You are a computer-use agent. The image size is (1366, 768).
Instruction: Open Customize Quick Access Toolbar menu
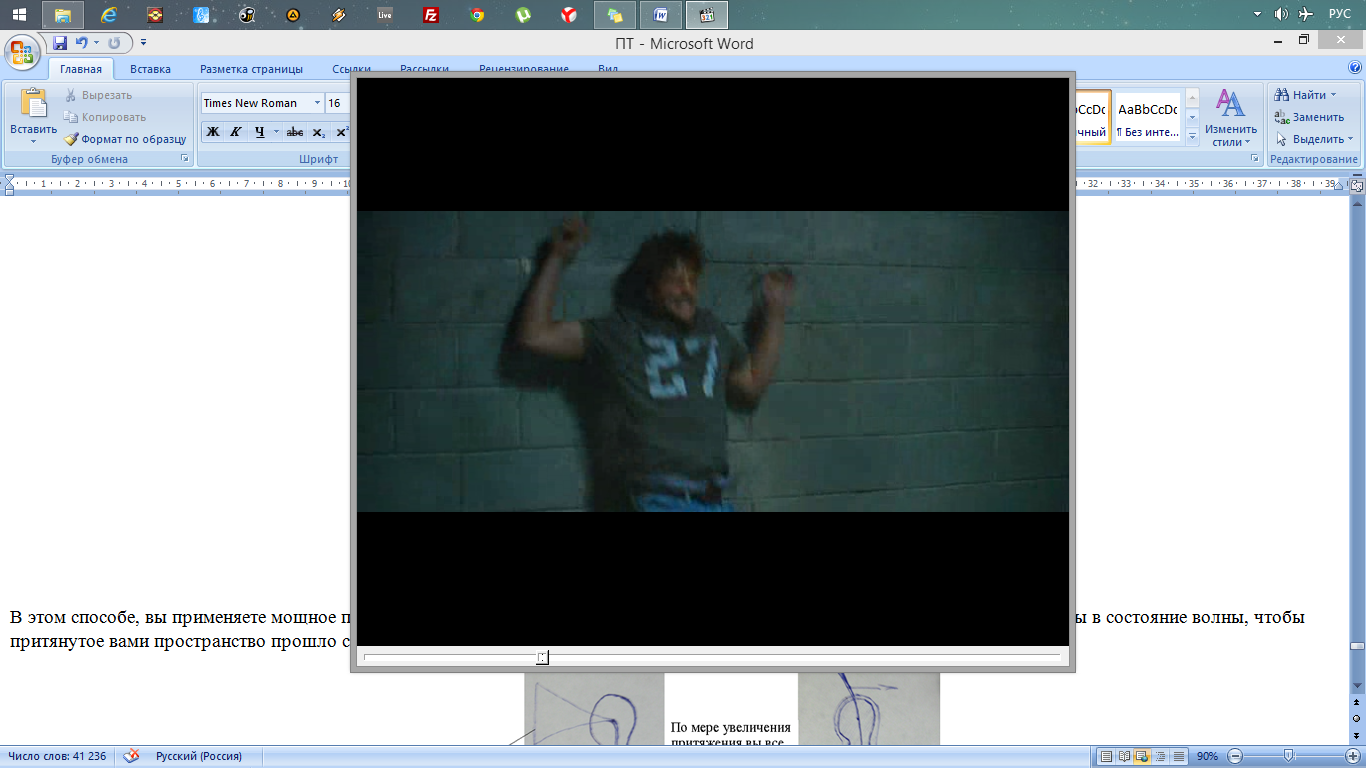(x=144, y=43)
